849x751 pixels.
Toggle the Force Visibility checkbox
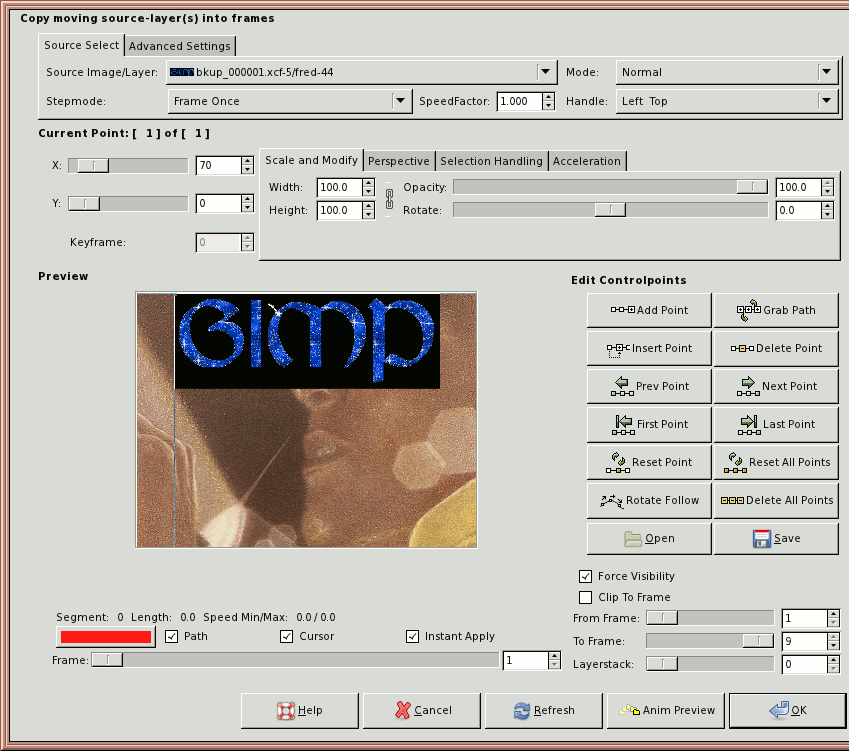[x=585, y=577]
